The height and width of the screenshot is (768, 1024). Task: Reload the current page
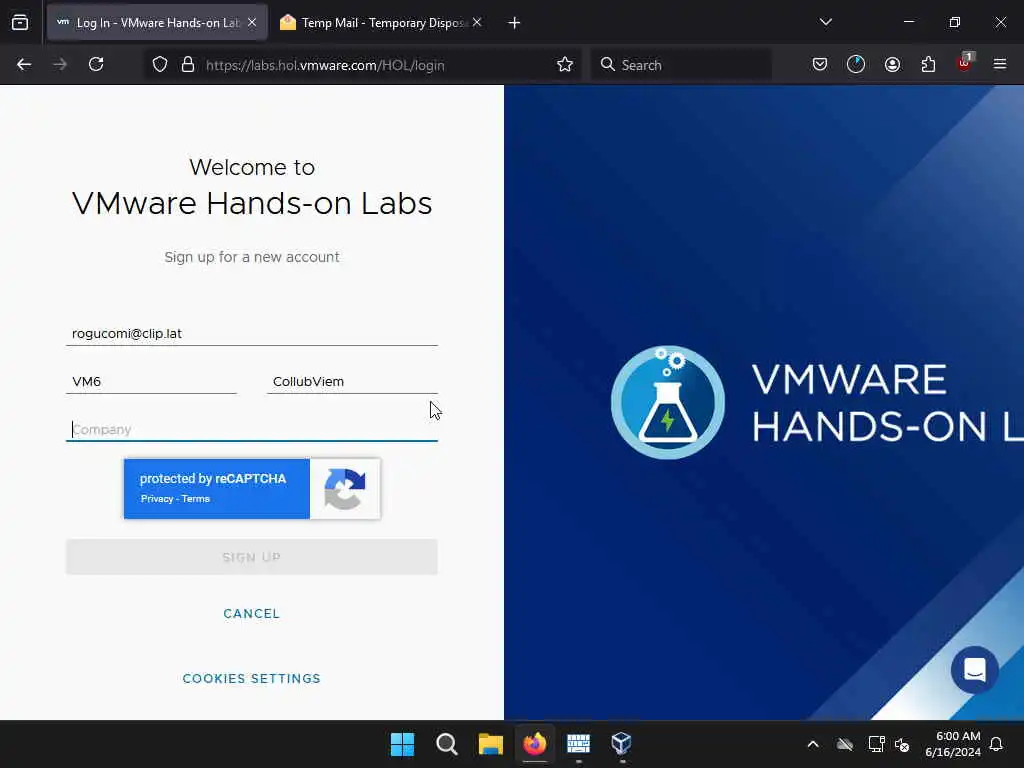pyautogui.click(x=96, y=65)
